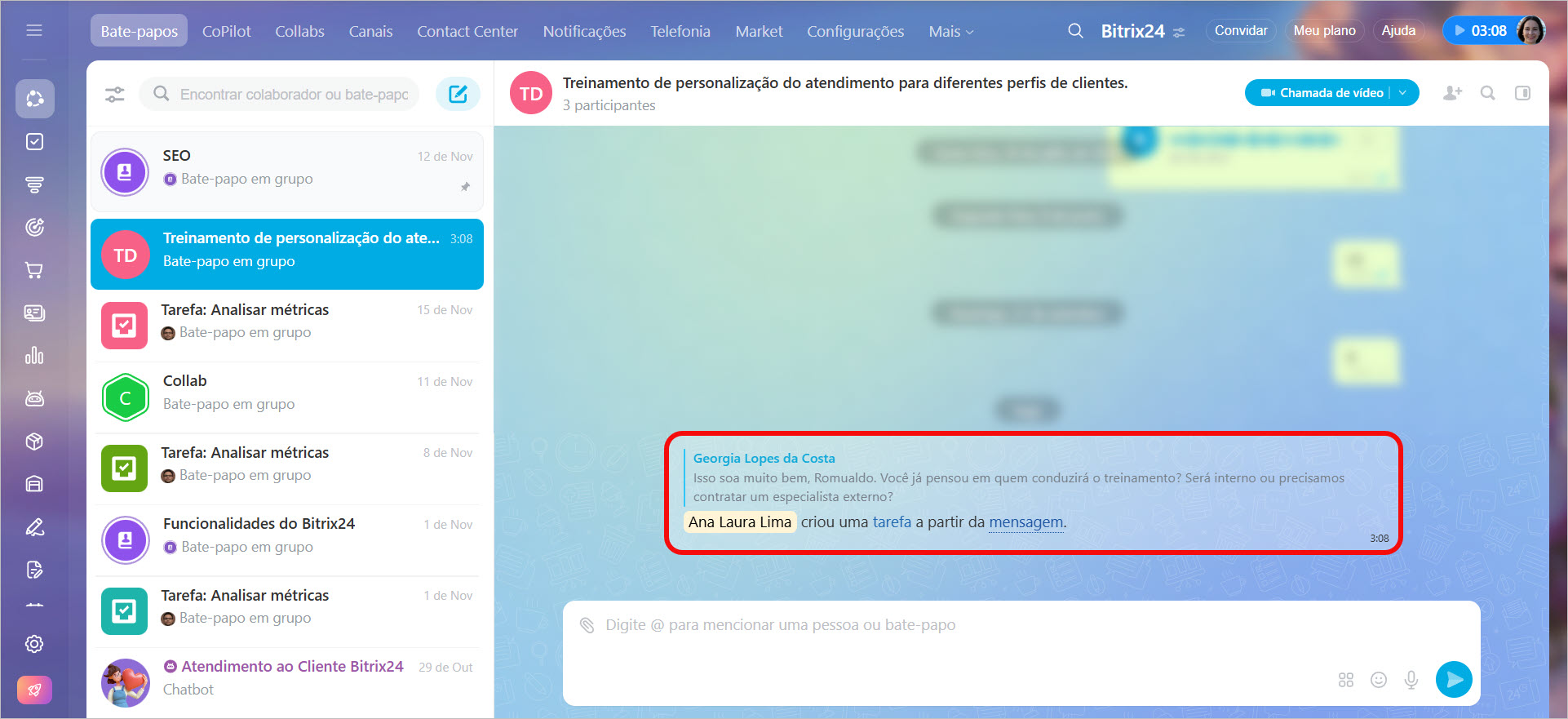Send the message with arrow button

[x=1453, y=679]
